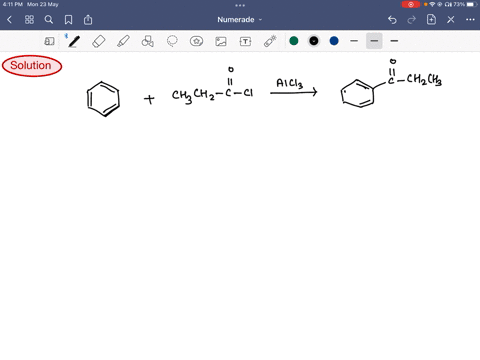
Task: Tap the red screen recording indicator
Action: point(411,4)
